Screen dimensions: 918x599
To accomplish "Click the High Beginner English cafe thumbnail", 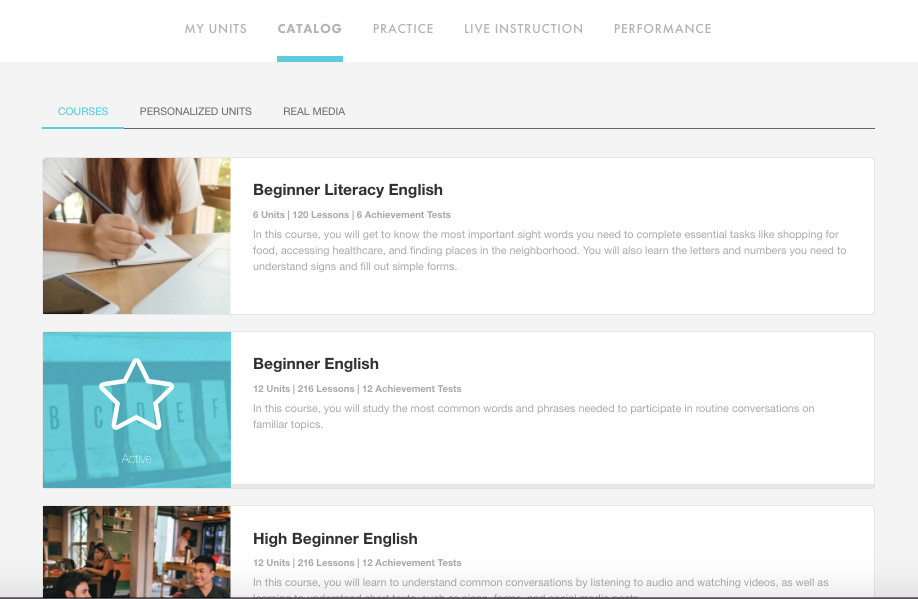I will [136, 552].
